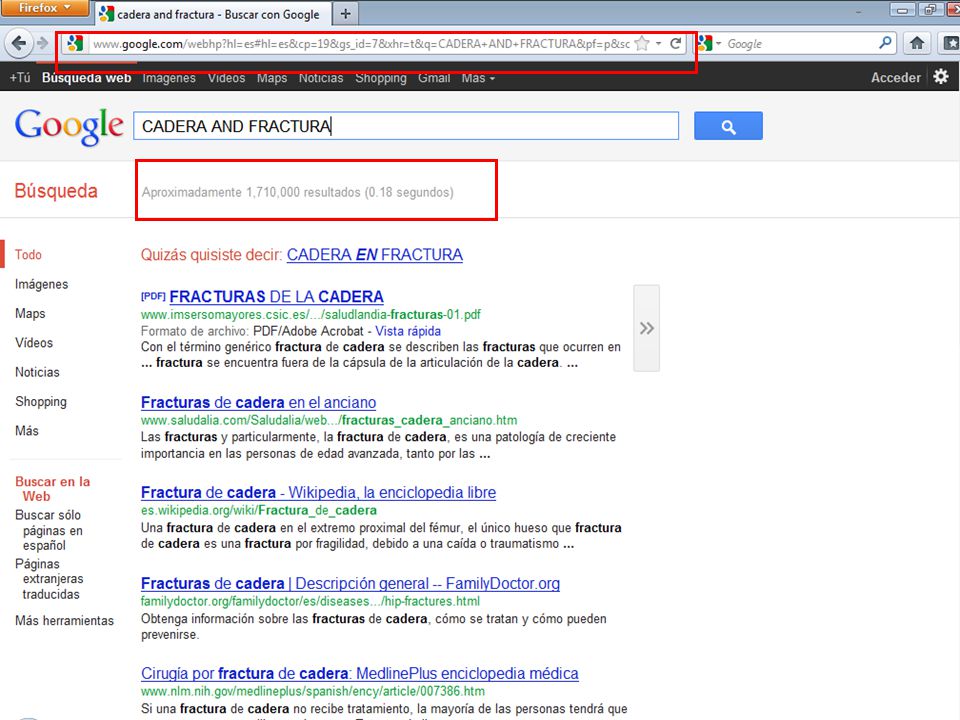Choose Buscar sólo páginas en español

pos(49,530)
